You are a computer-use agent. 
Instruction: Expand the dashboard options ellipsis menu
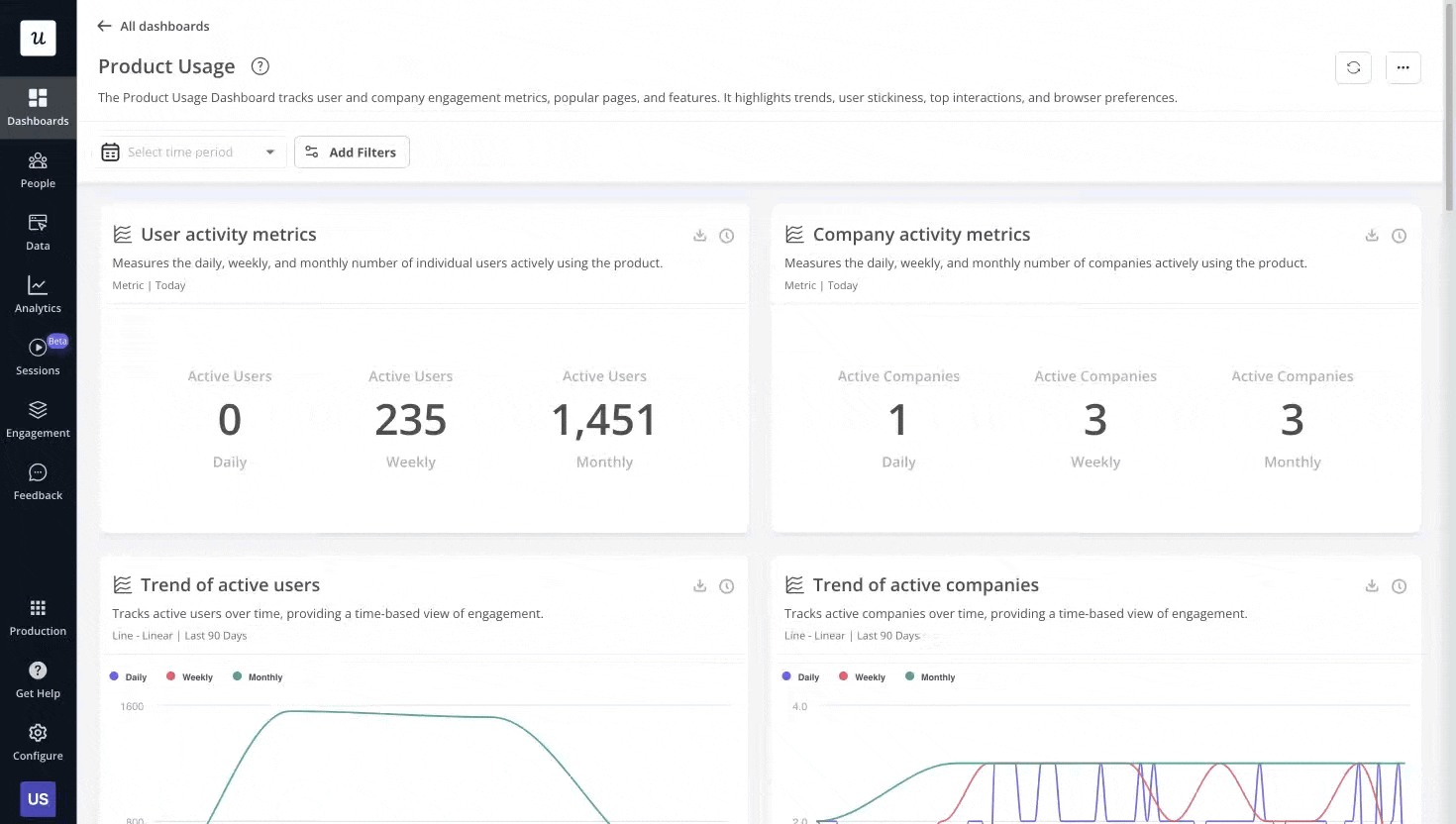pyautogui.click(x=1404, y=68)
